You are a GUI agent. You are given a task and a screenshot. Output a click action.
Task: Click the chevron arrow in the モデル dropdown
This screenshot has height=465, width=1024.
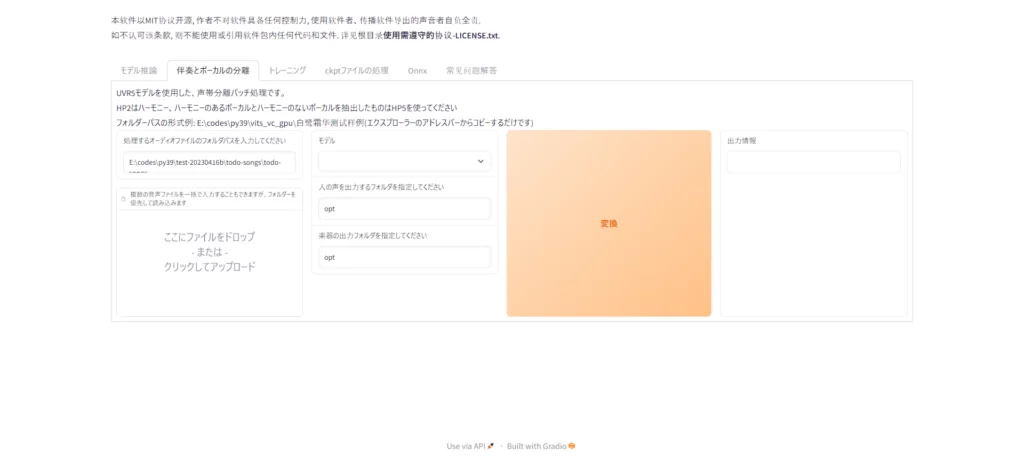[480, 161]
